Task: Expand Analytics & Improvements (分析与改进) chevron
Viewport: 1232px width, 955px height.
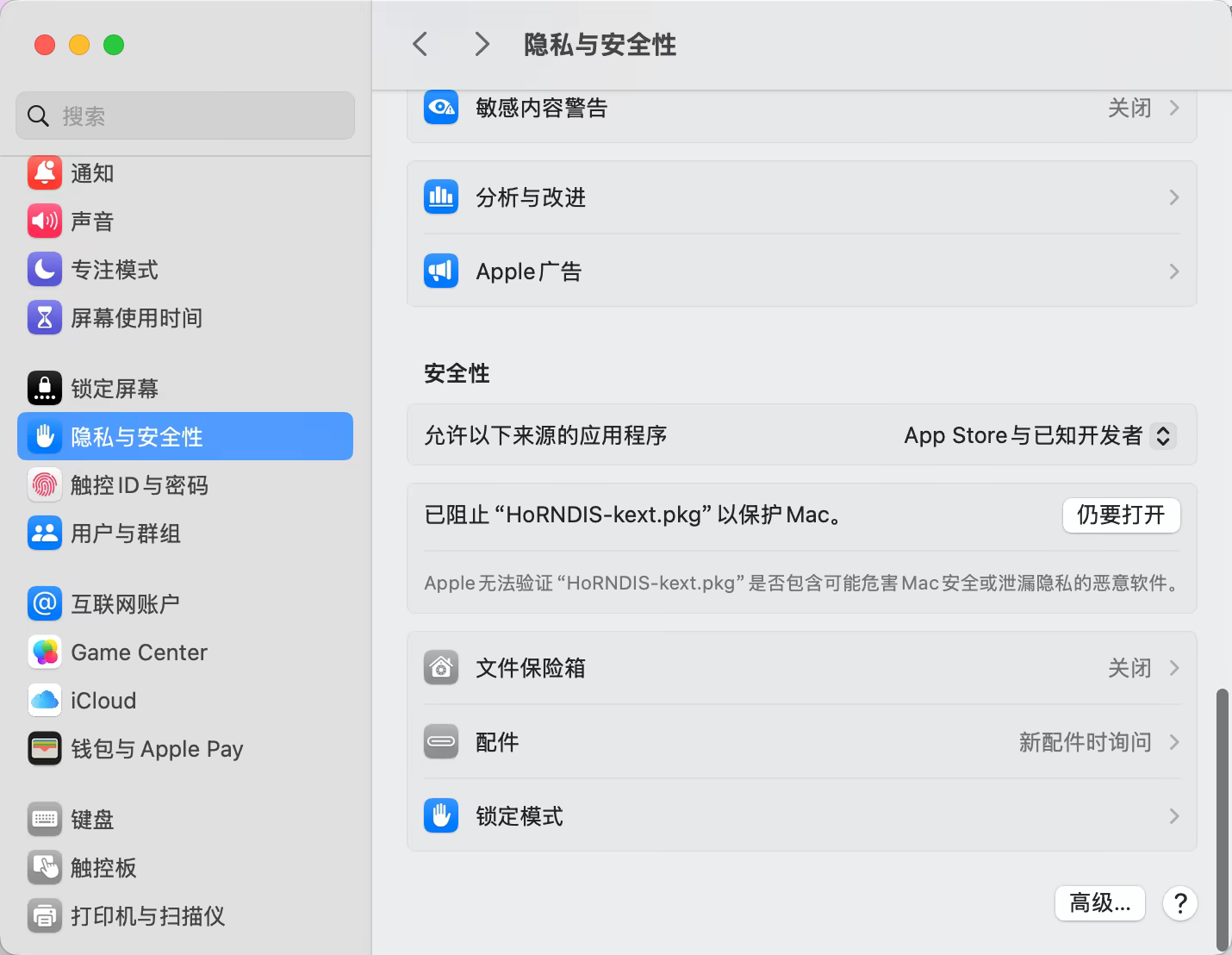Action: point(1173,197)
